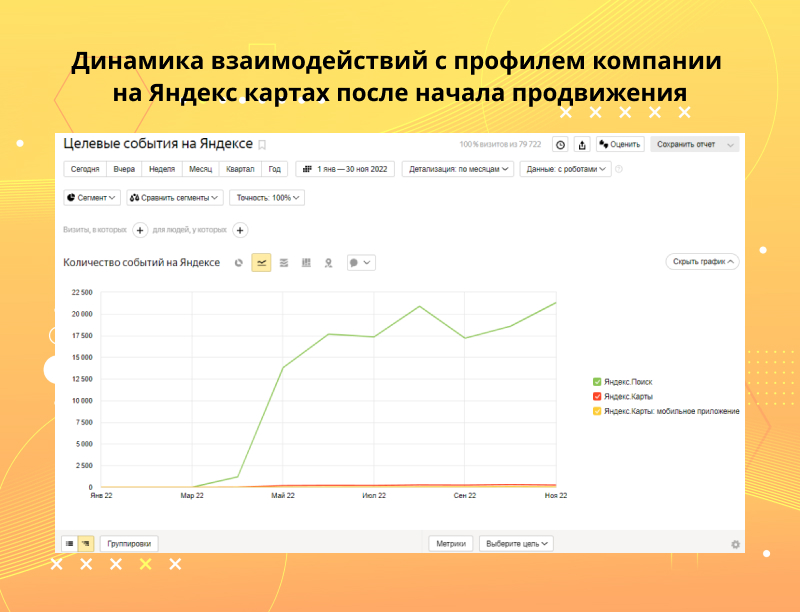
Task: Select the line chart view icon
Action: (261, 263)
